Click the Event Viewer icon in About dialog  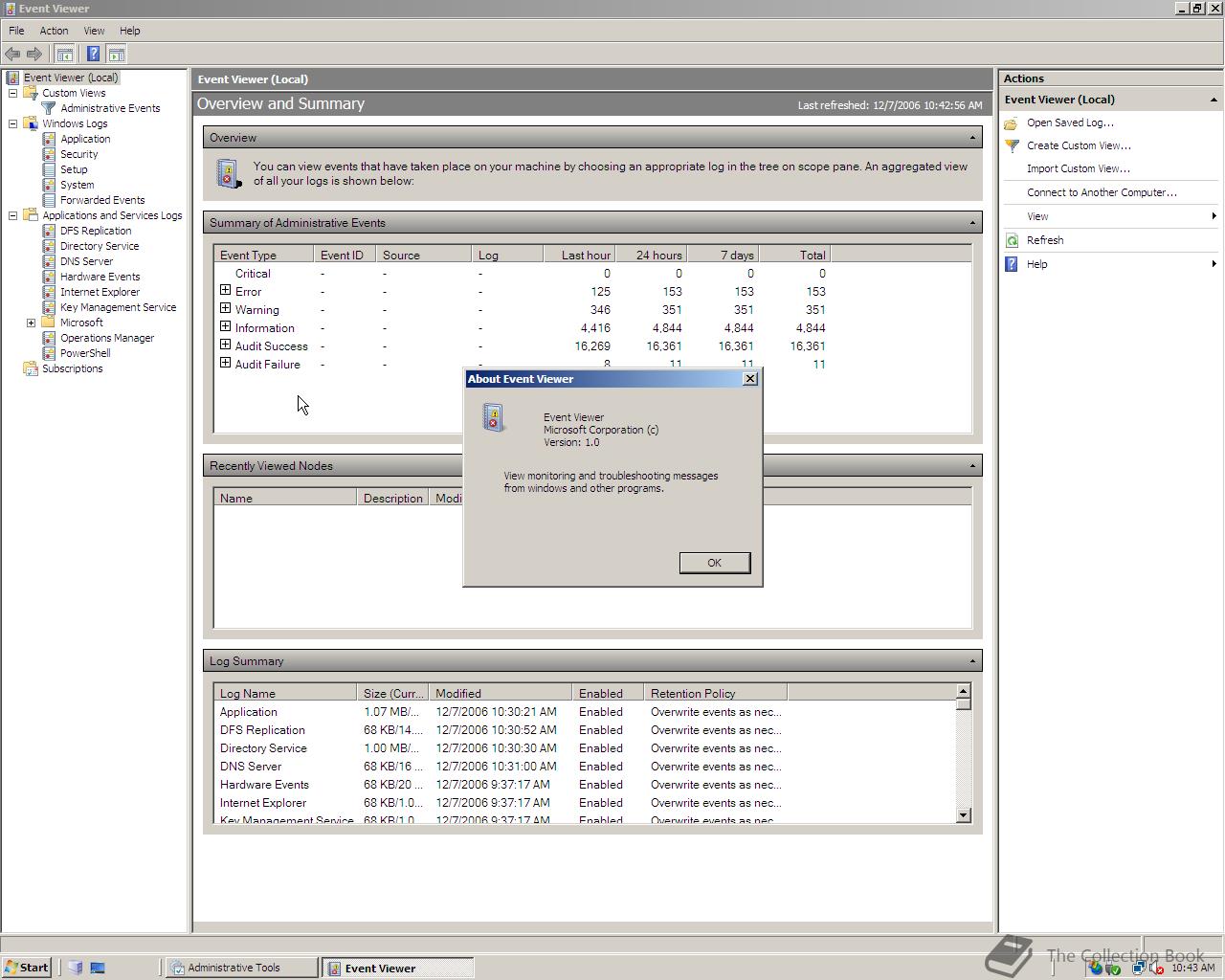[x=494, y=418]
